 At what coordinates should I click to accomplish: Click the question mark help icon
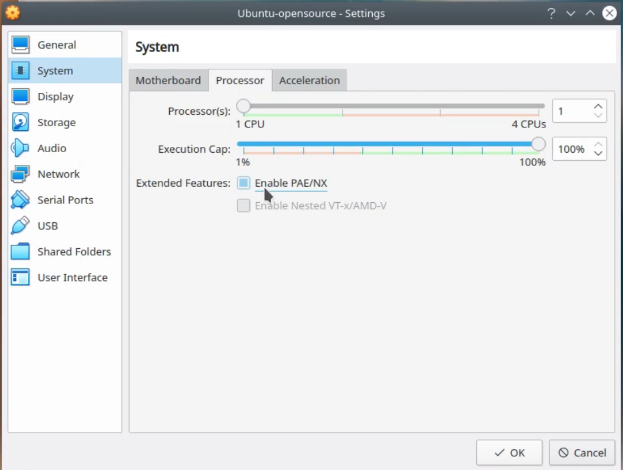point(551,14)
